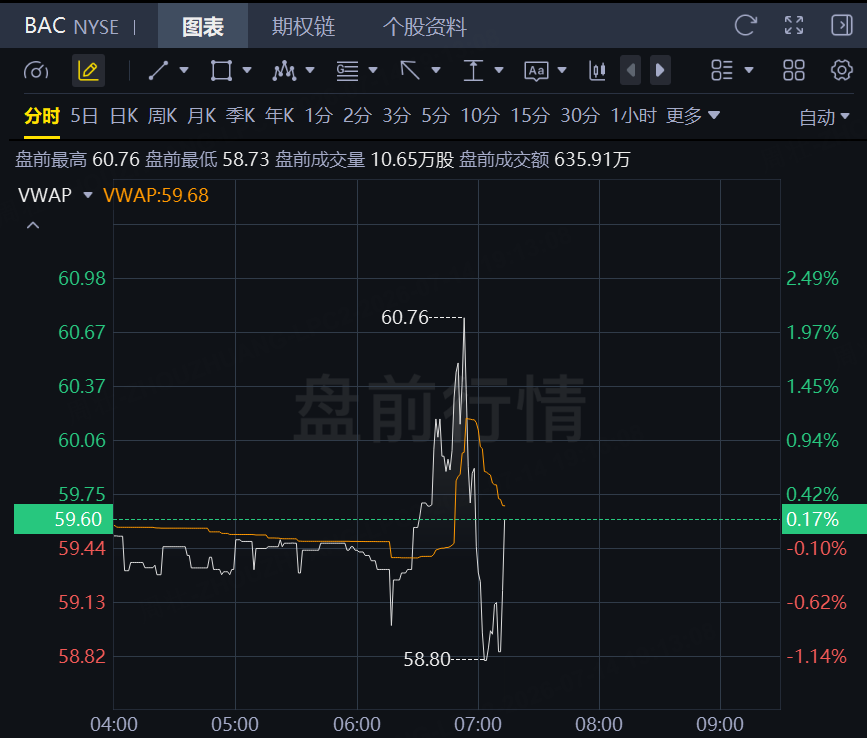Step back with the left playback arrow

[630, 70]
